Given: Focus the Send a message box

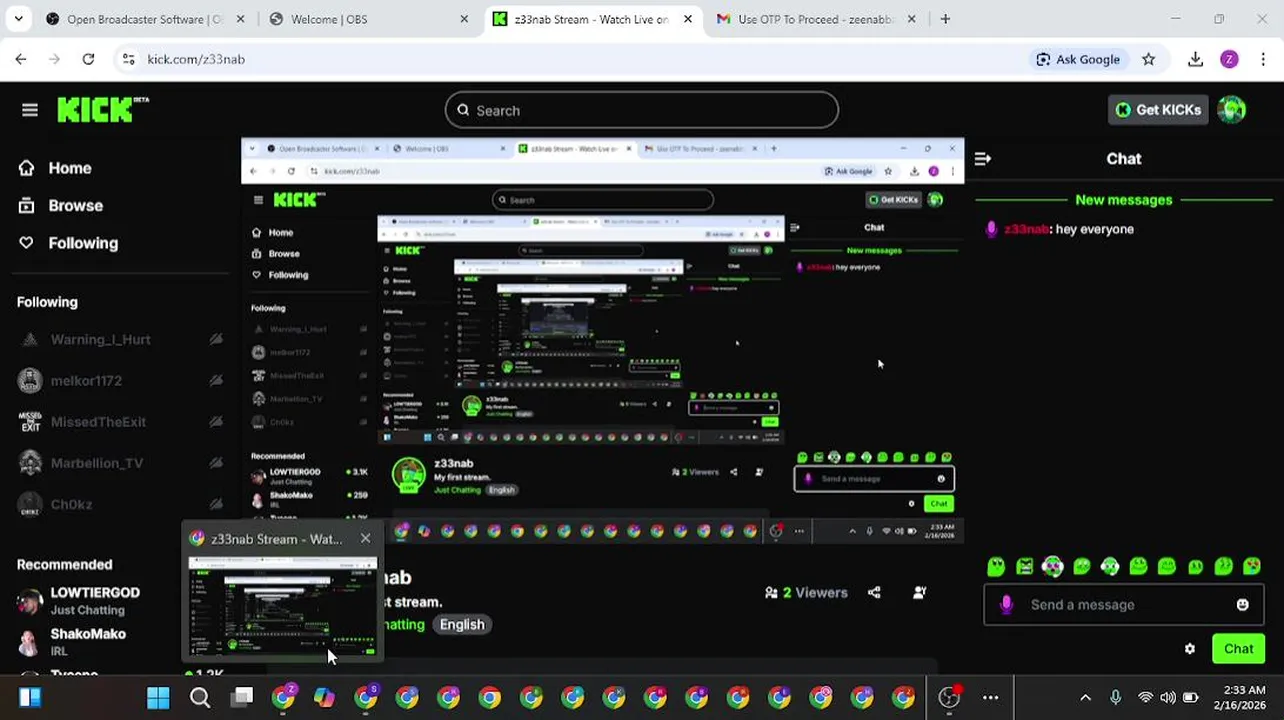Looking at the screenshot, I should 1124,605.
